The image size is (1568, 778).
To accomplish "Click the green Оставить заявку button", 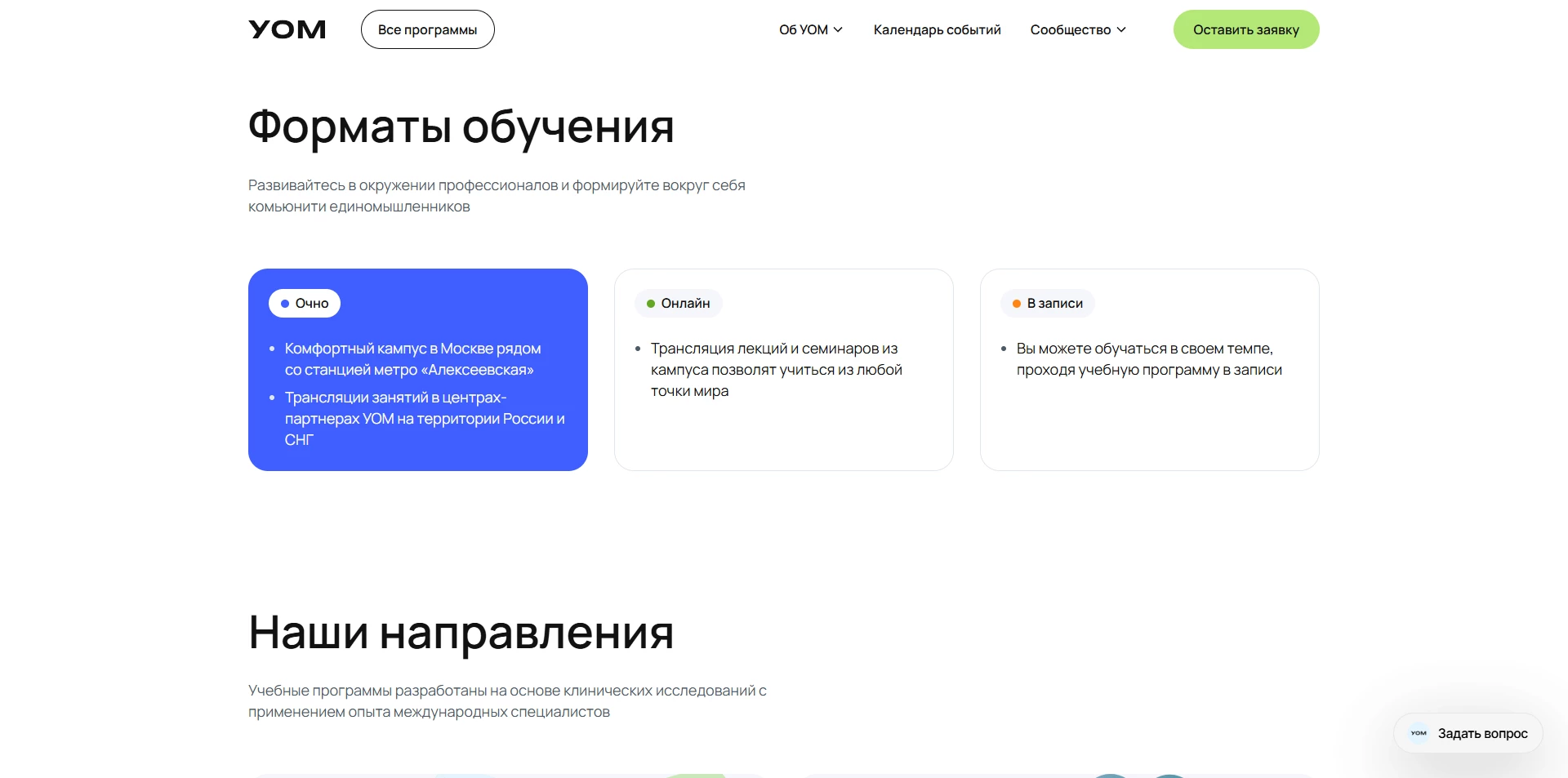I will point(1245,29).
